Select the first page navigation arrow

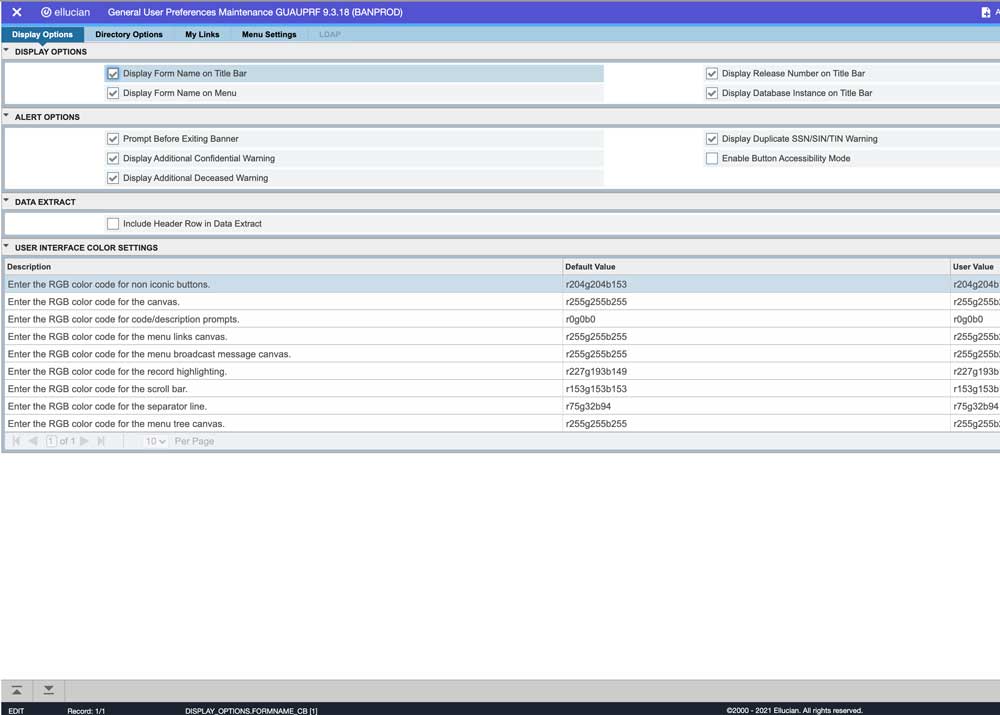15,440
